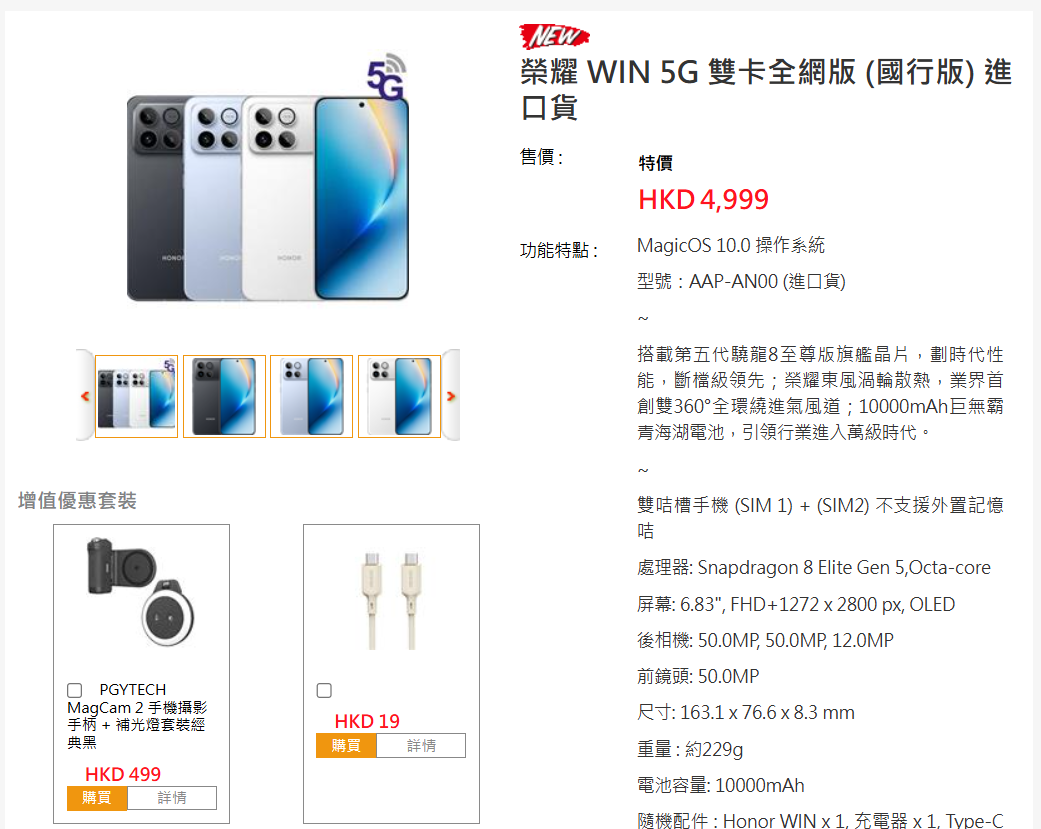Click 購買 under the PGYTECH MagCam bundle
1041x829 pixels.
[x=97, y=798]
